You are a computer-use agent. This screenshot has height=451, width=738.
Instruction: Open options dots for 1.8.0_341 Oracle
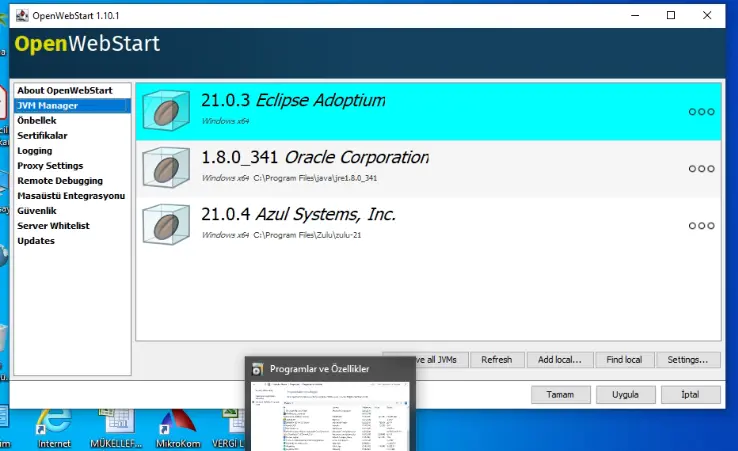(x=701, y=169)
